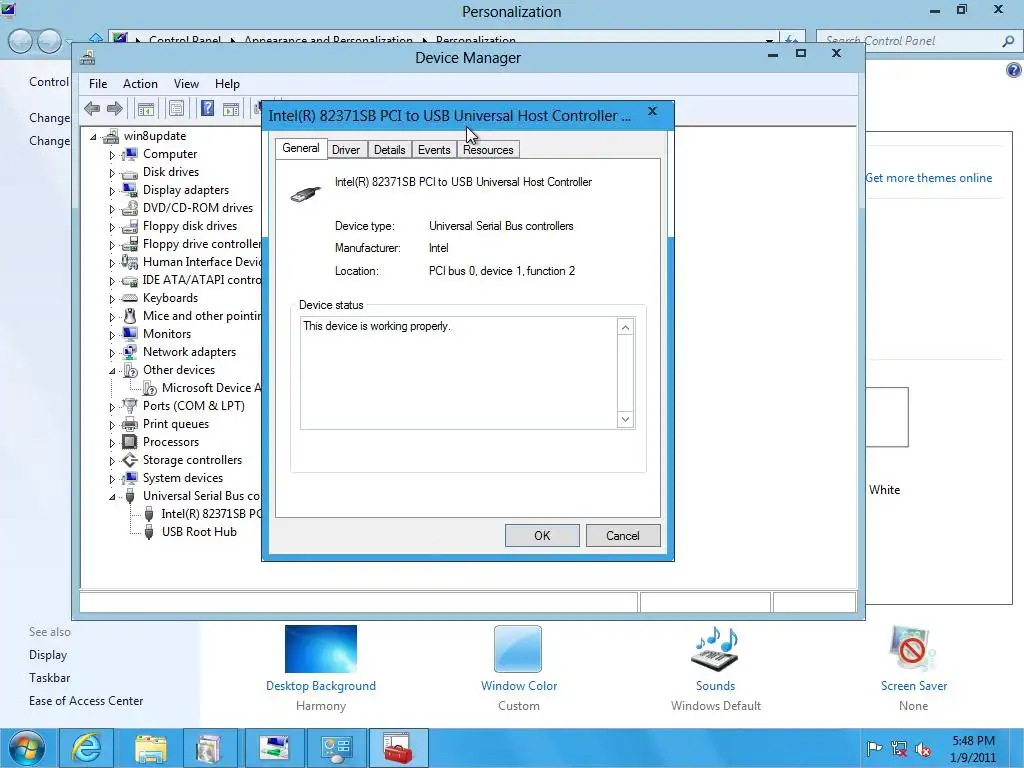Click the Mice and other pointing devices icon
Screen dimensions: 1024x768
coord(130,316)
